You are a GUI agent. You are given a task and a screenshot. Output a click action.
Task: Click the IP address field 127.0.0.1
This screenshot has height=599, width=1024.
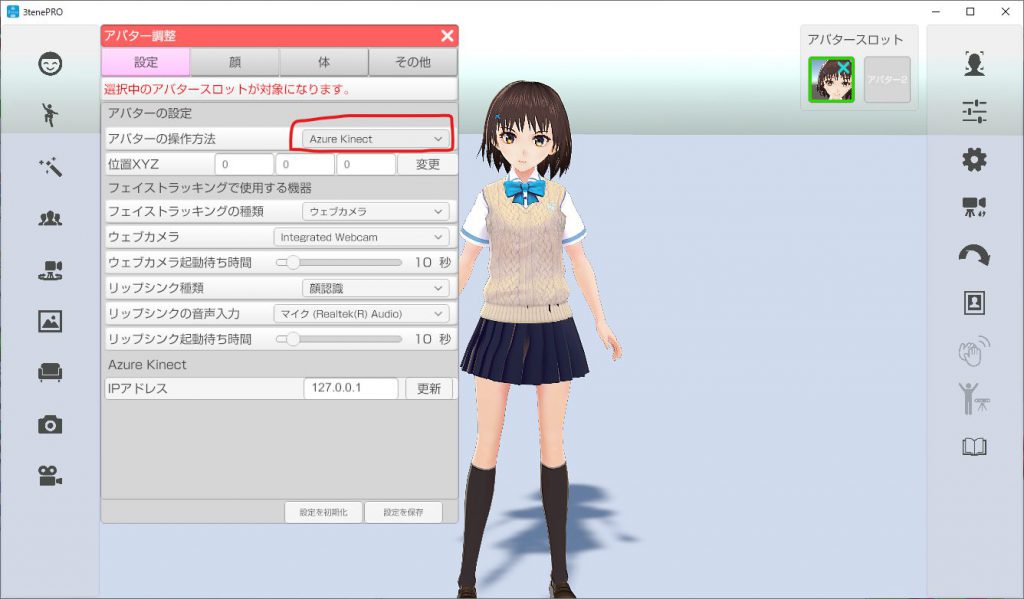tap(351, 388)
